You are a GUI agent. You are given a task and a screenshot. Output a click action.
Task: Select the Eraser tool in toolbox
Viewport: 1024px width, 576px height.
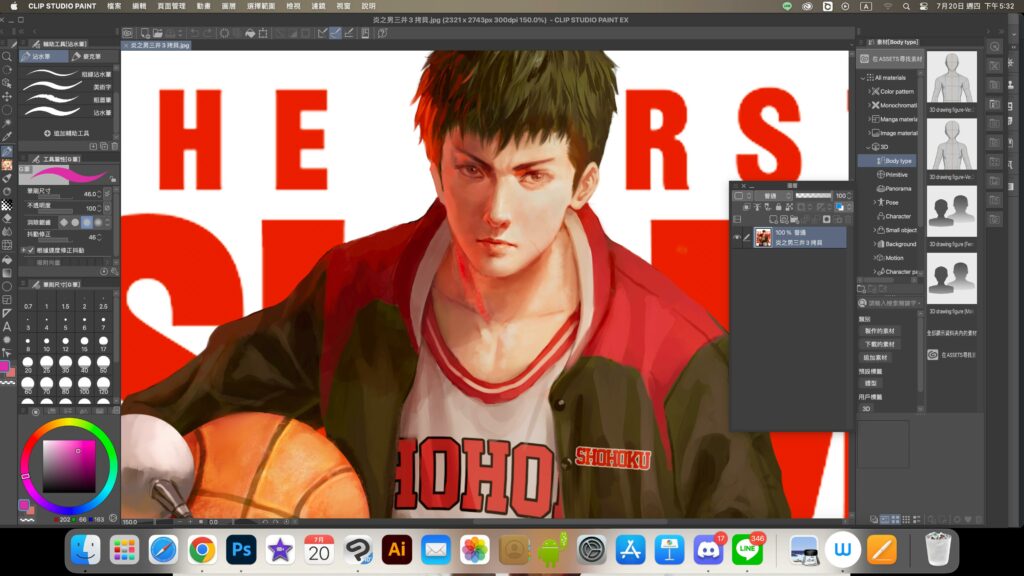click(7, 218)
